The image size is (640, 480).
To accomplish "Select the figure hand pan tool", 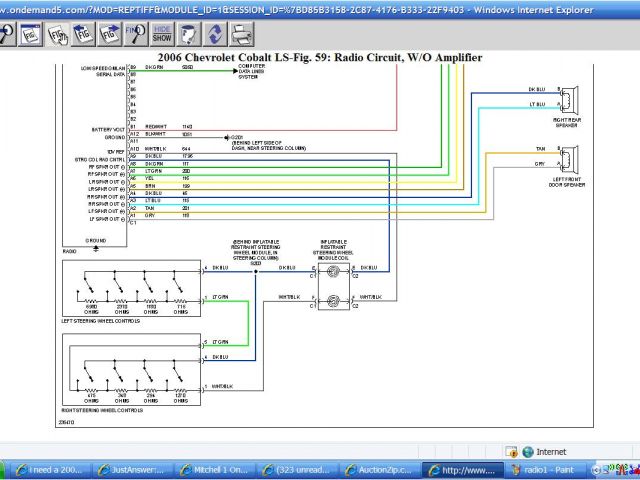I will click(58, 33).
